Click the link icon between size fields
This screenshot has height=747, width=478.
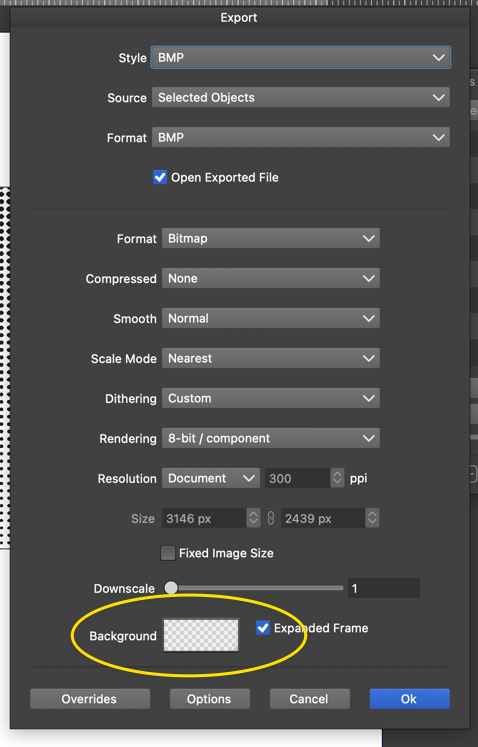click(x=271, y=518)
